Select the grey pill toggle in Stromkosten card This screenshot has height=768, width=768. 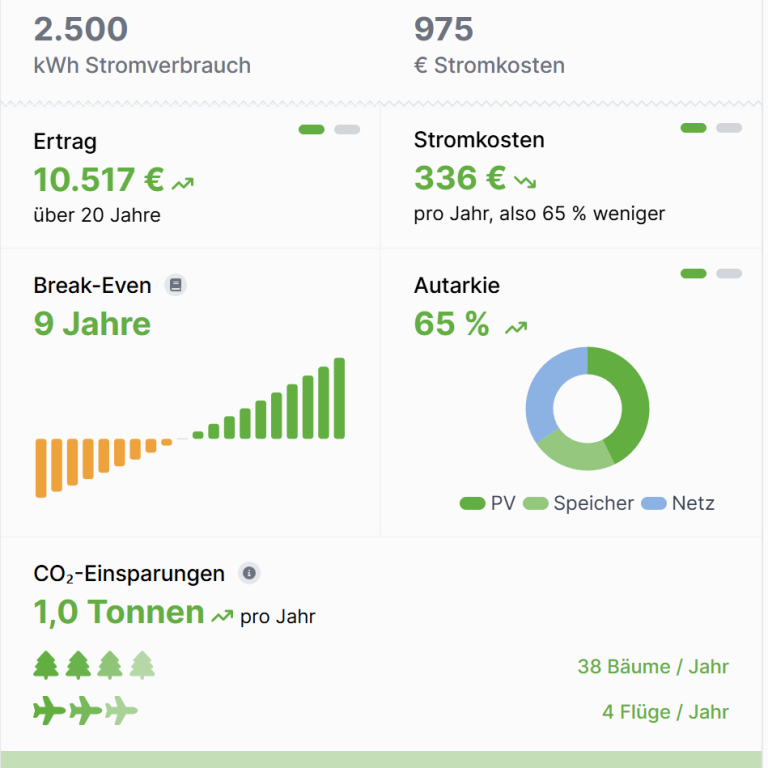click(729, 128)
